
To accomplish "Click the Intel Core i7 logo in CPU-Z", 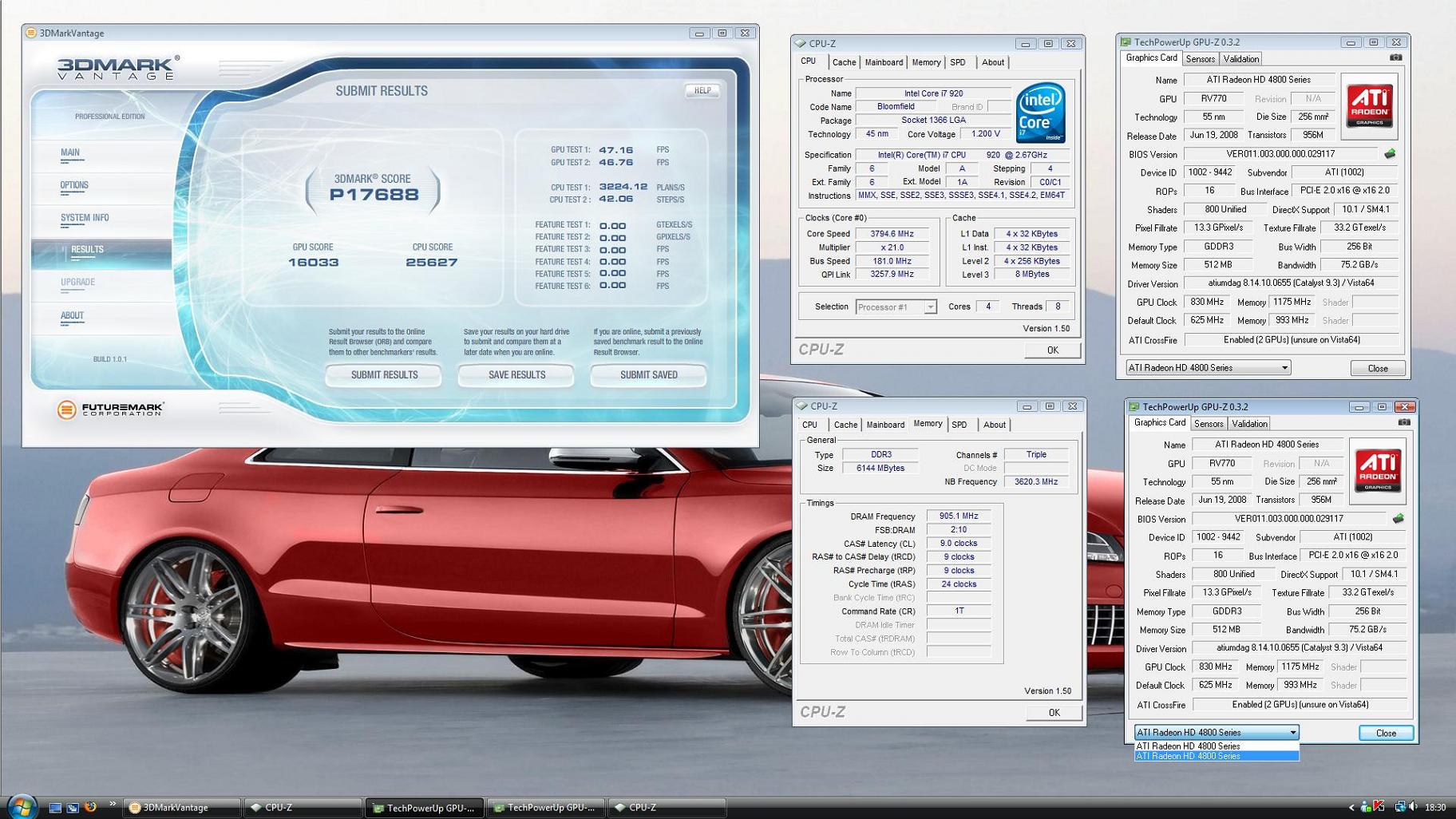I will click(x=1041, y=113).
